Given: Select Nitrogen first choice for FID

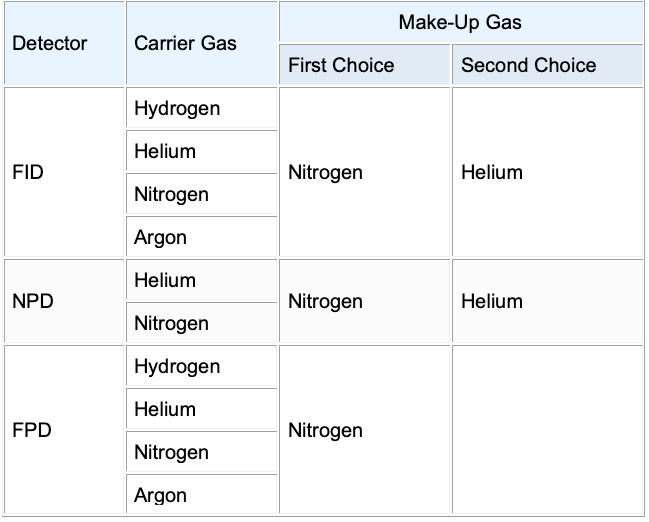Looking at the screenshot, I should coord(325,172).
